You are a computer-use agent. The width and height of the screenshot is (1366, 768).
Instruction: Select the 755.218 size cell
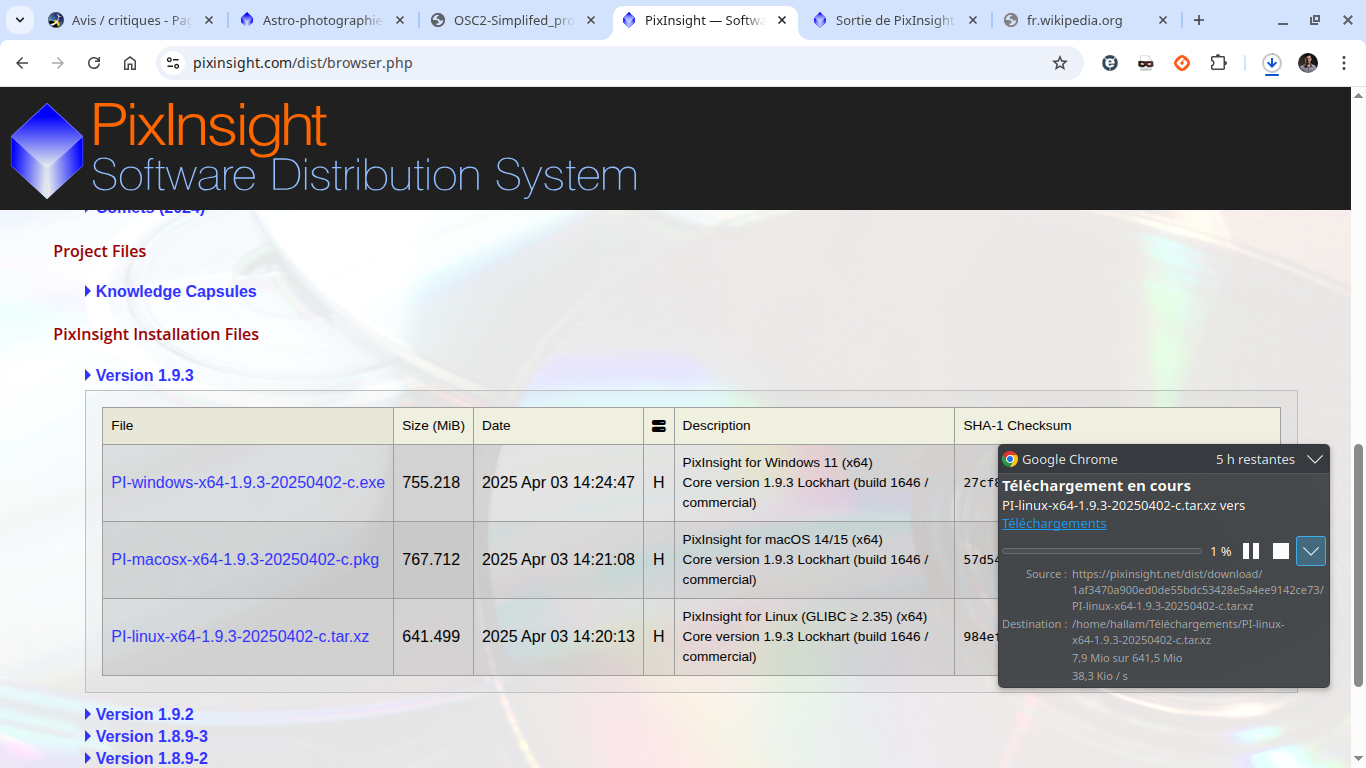pos(431,482)
